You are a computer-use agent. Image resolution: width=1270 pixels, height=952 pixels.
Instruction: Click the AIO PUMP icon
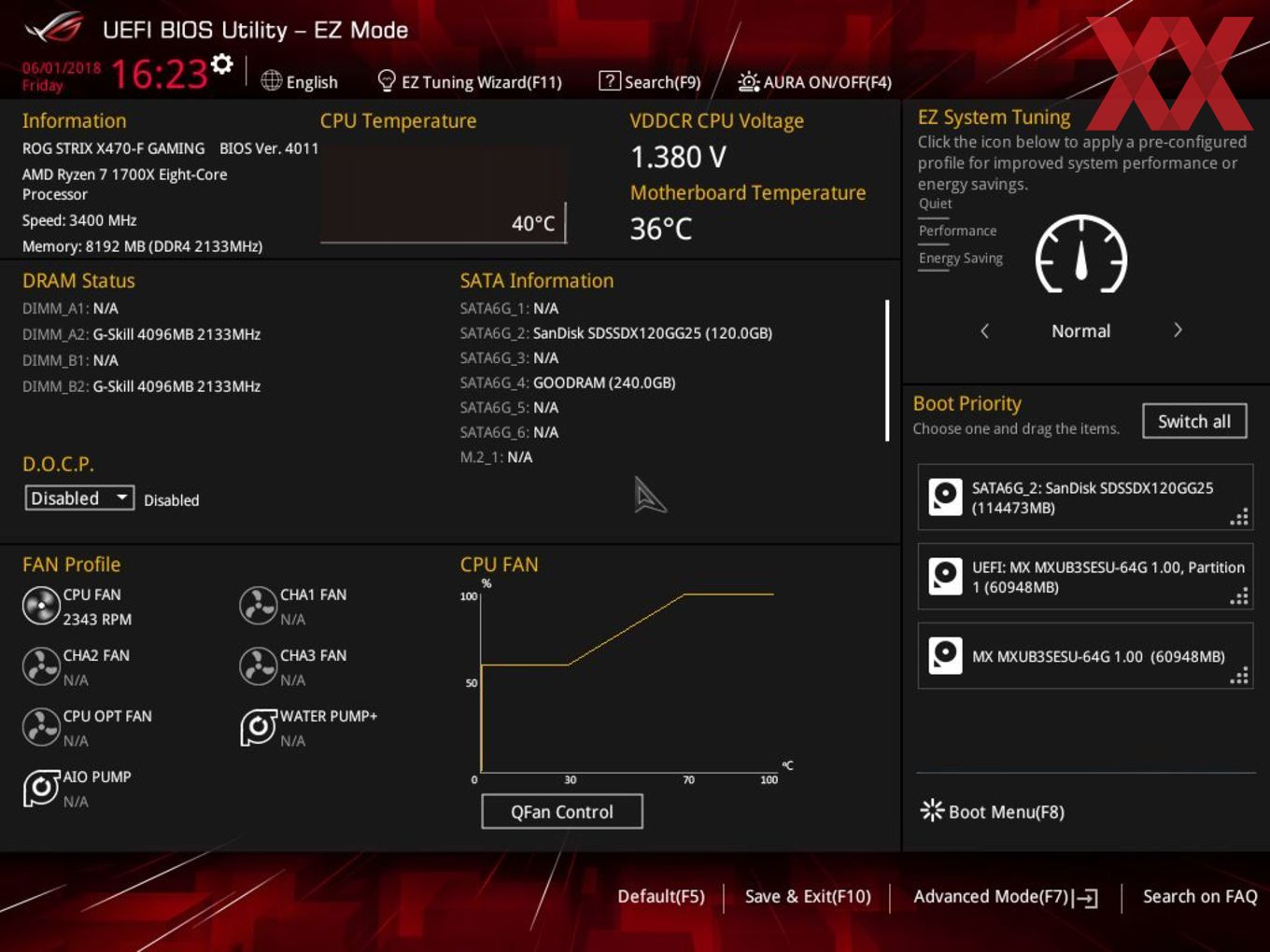point(41,789)
